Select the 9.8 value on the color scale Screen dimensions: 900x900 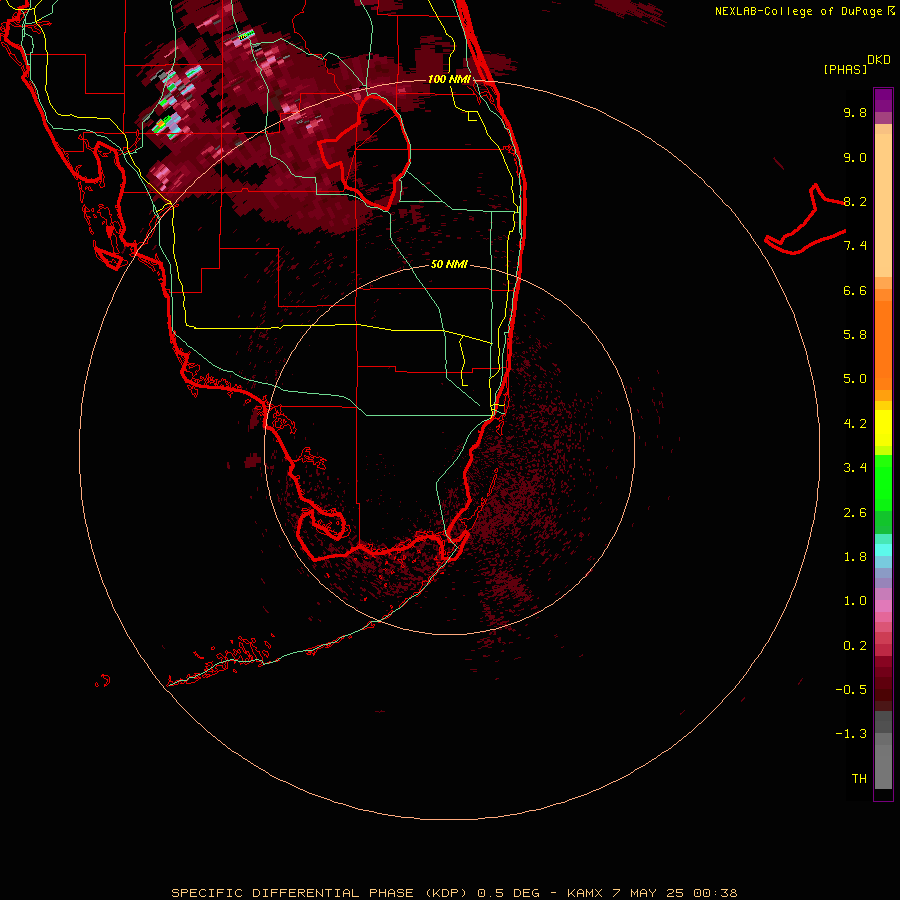pos(855,112)
